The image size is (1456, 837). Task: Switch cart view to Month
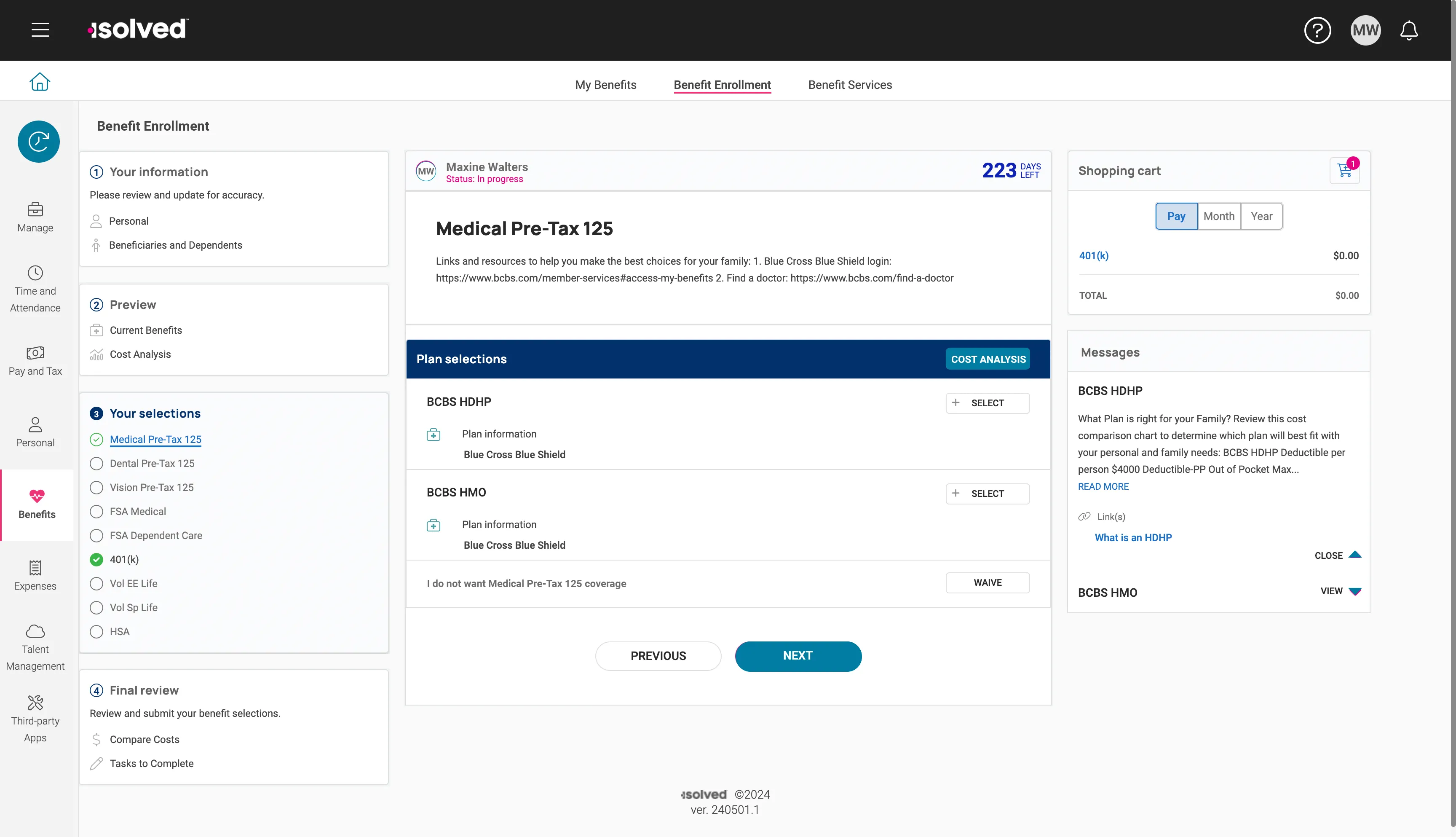(1219, 216)
